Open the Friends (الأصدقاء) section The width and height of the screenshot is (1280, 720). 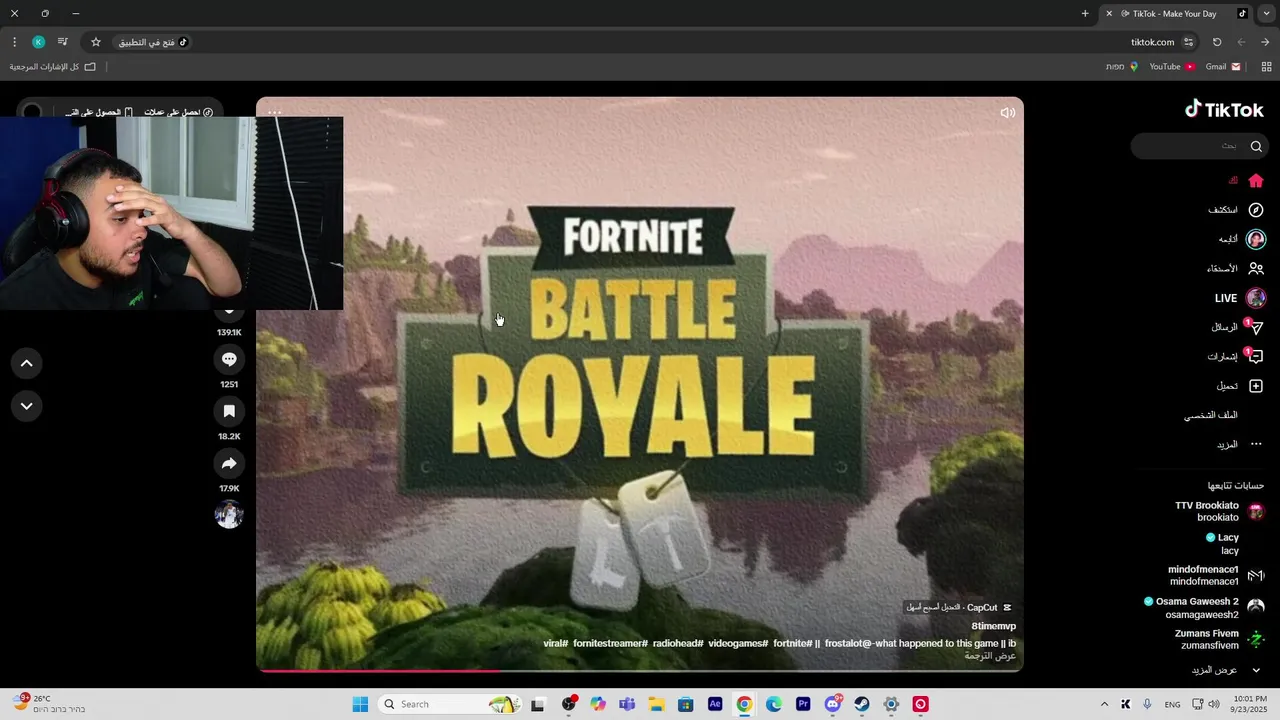(1236, 268)
